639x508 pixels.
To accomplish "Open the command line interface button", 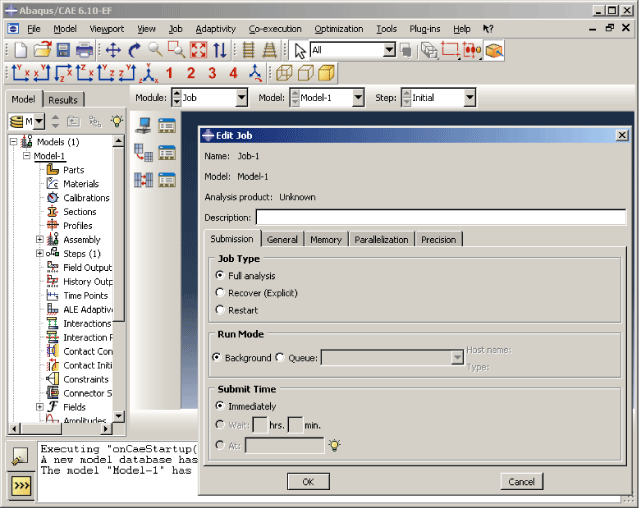I will coord(21,486).
